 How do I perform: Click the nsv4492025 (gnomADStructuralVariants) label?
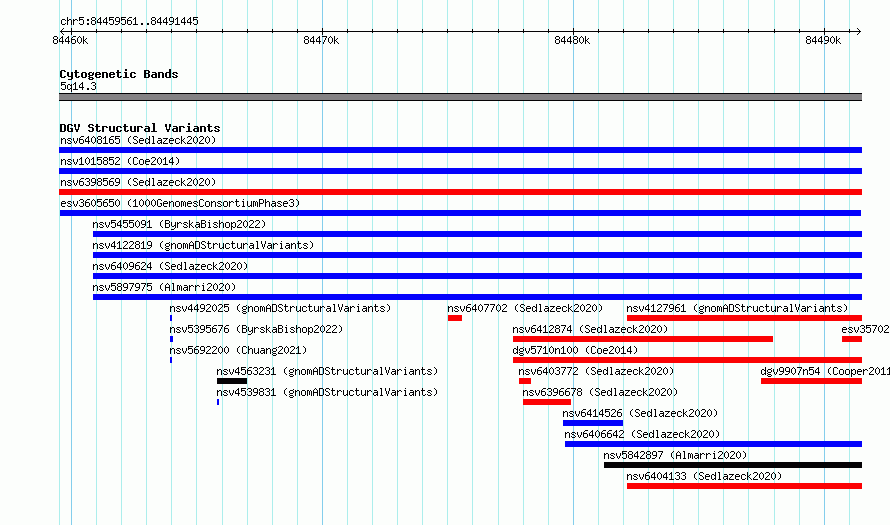coord(280,308)
